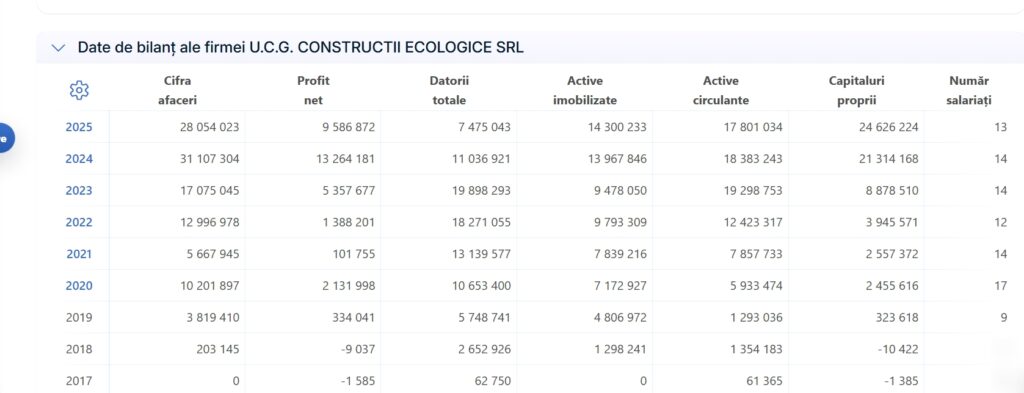Screen dimensions: 1024x393
Task: Select turnover value 31 107 304
Action: pos(210,159)
